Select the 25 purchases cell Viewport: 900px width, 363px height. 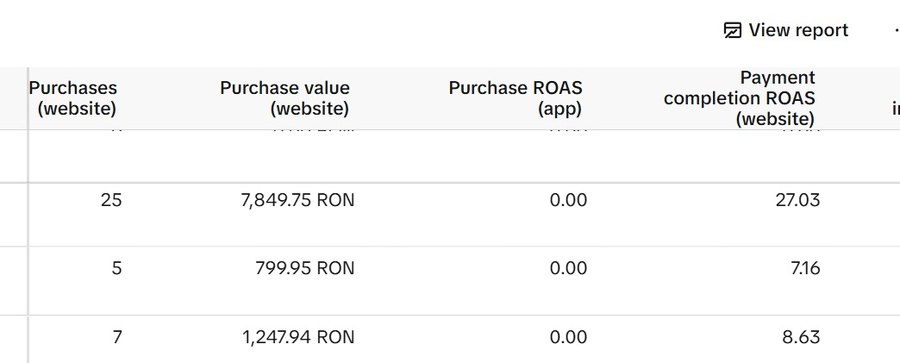pyautogui.click(x=111, y=200)
